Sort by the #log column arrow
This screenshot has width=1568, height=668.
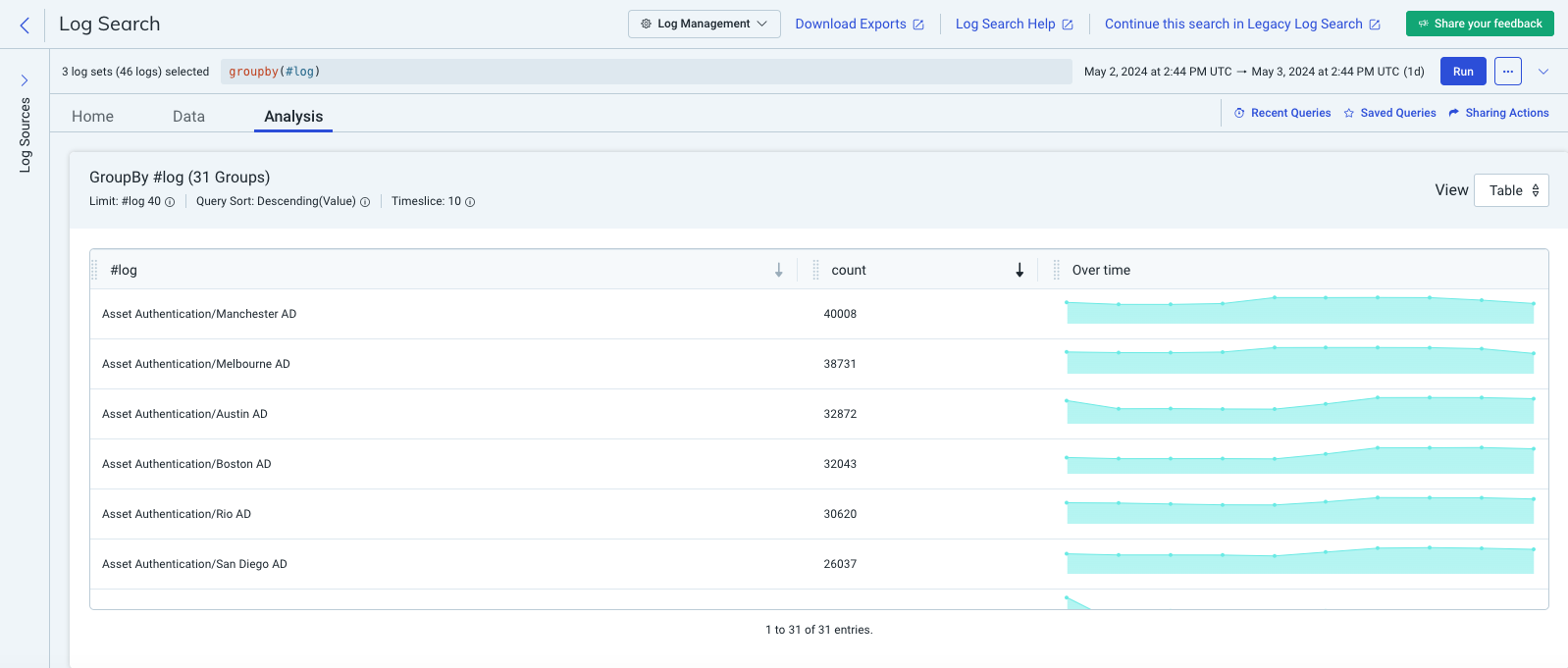(779, 270)
